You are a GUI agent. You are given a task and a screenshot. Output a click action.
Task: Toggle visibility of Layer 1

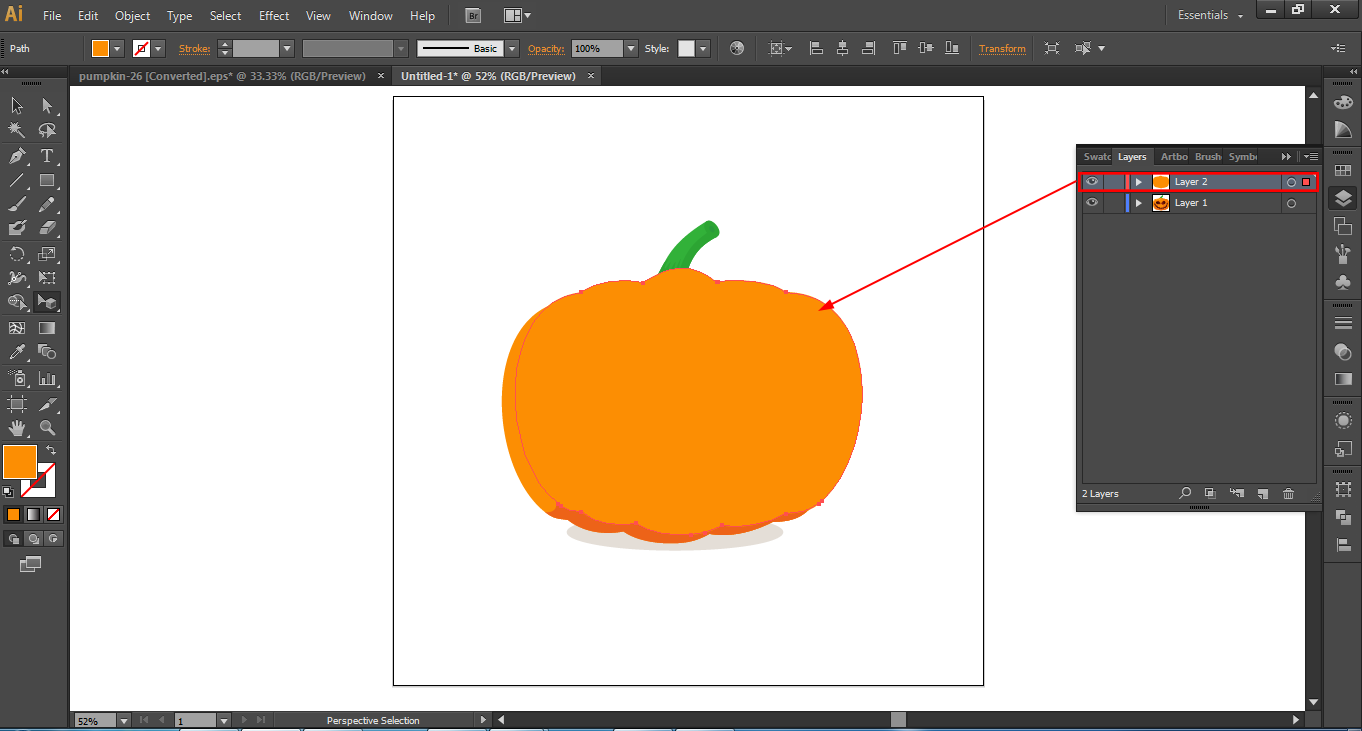[x=1092, y=203]
